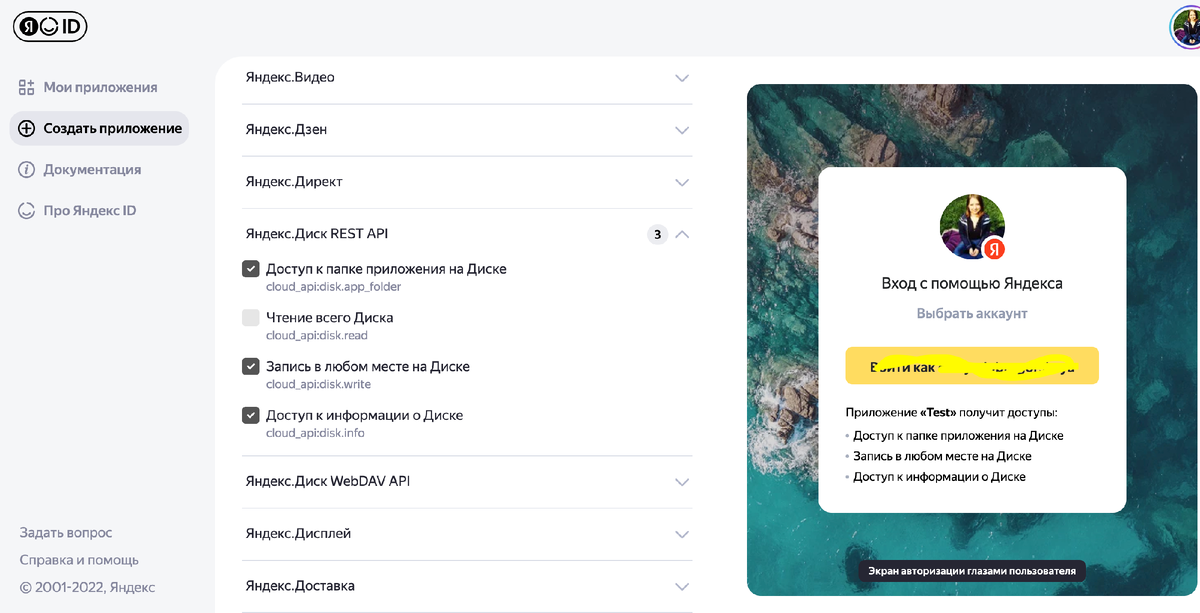This screenshot has height=613, width=1200.
Task: Uncheck Доступ к папке приложения на Диске
Action: [x=251, y=269]
